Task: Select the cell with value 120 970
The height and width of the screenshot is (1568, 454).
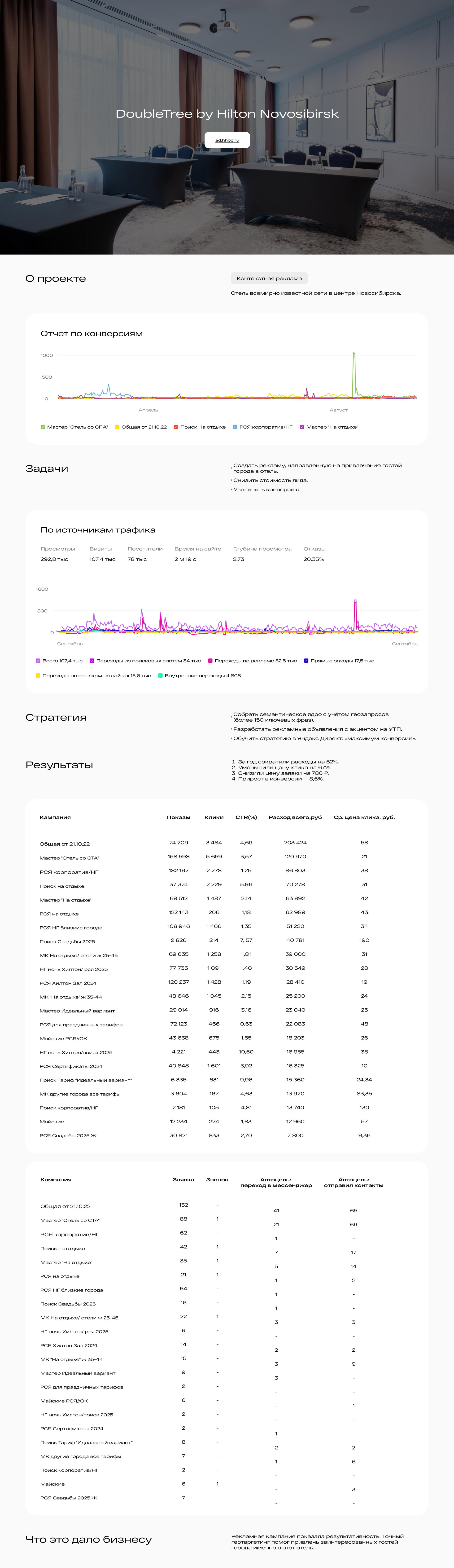Action: (295, 856)
